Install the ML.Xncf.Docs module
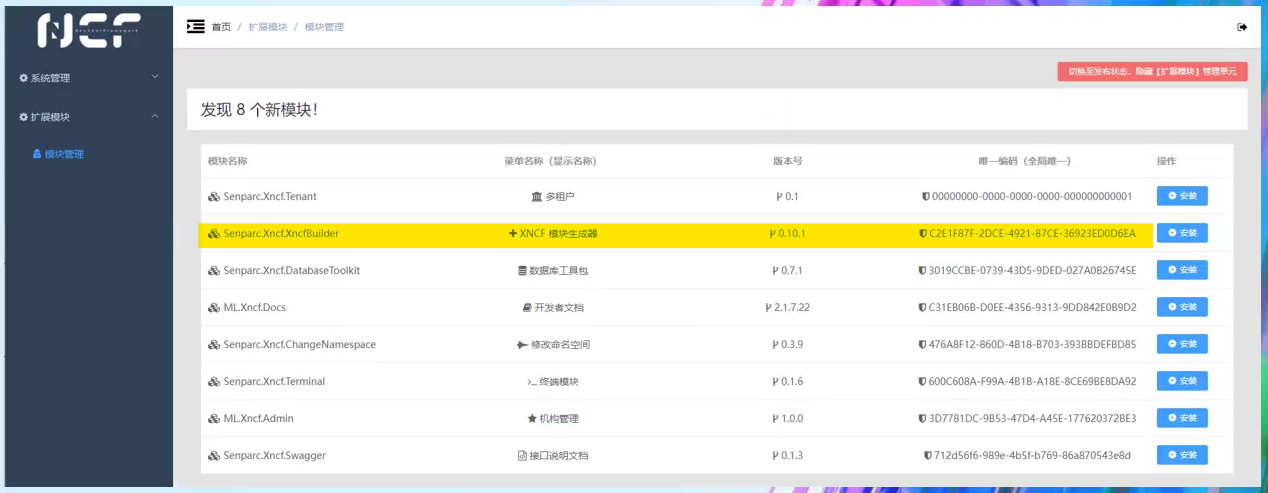1268x493 pixels. coord(1182,307)
